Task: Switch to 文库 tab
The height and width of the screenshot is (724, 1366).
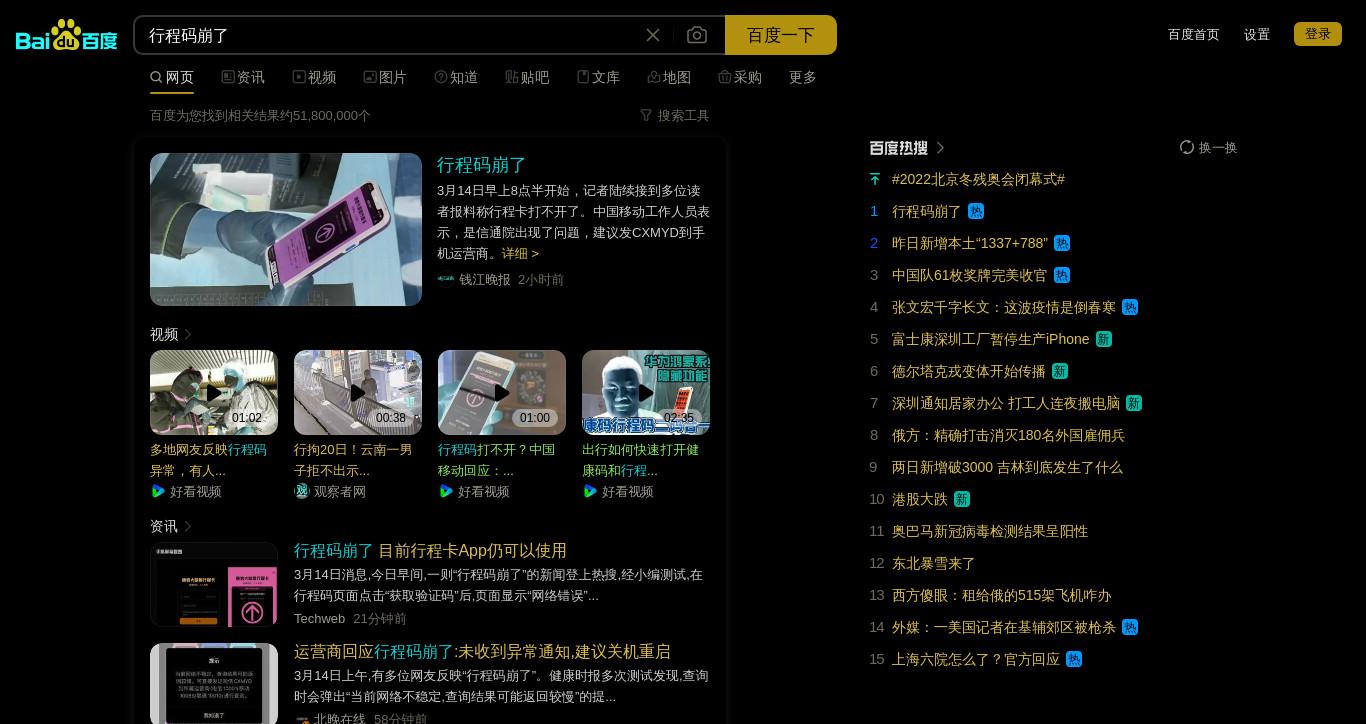Action: click(598, 77)
